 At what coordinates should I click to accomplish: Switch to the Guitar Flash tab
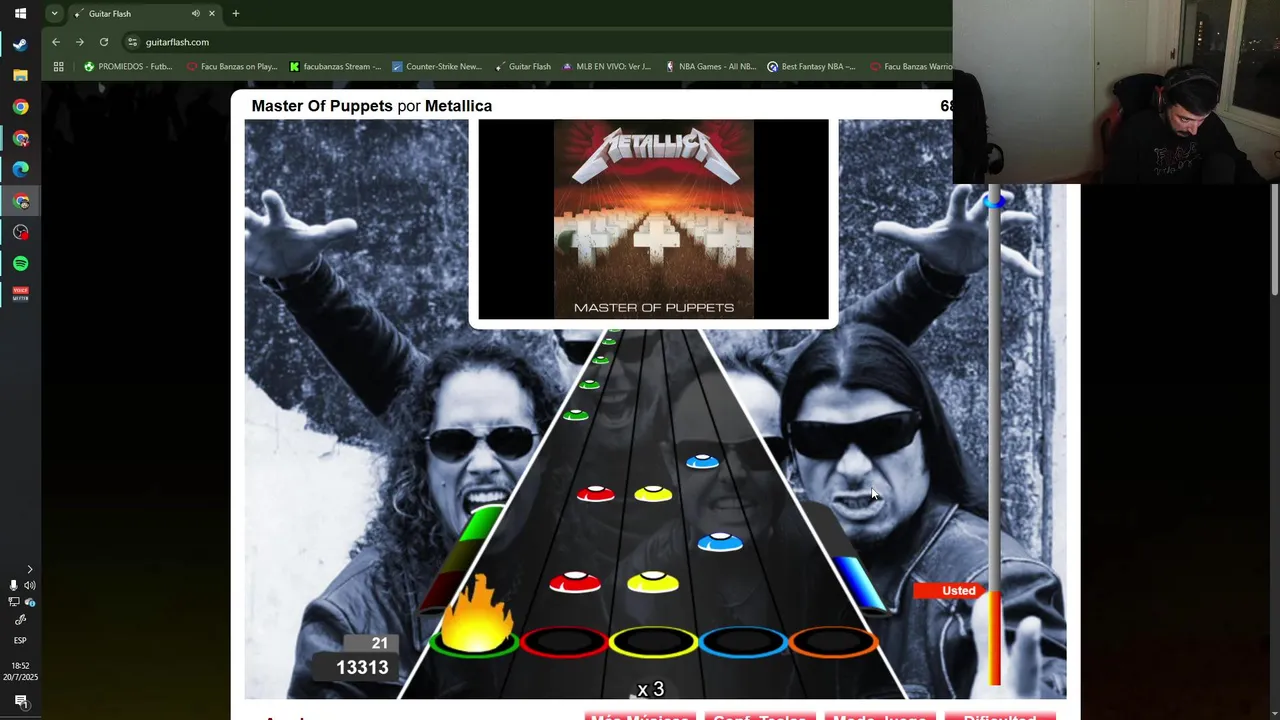[x=144, y=14]
